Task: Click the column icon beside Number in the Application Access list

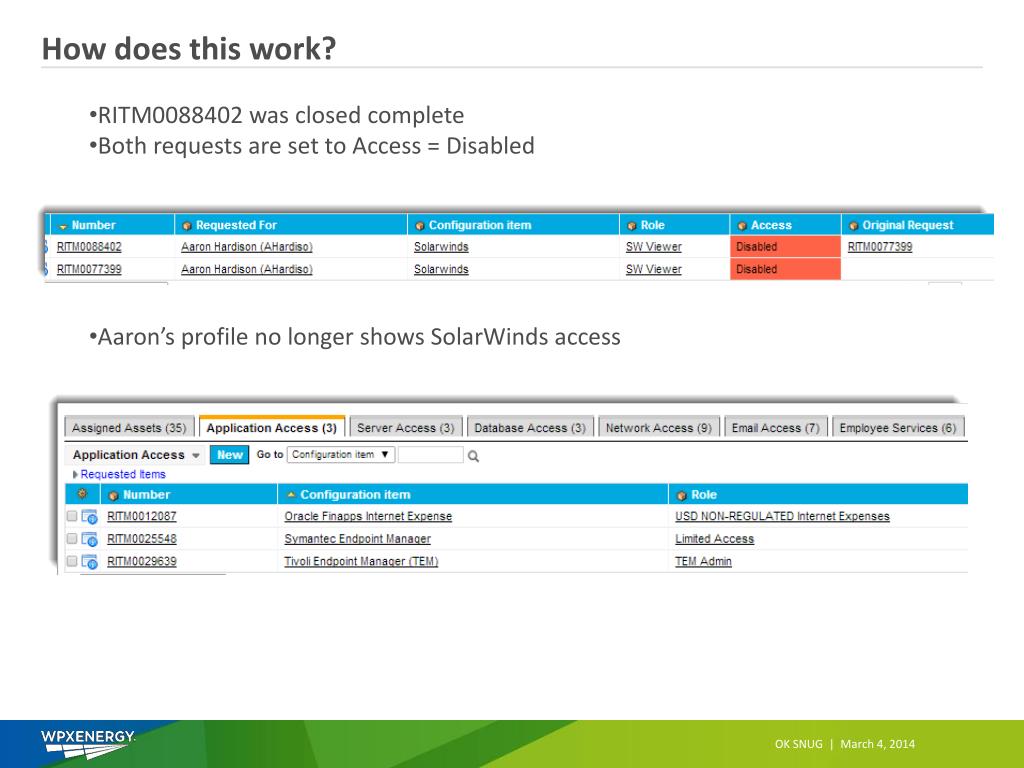Action: [113, 495]
